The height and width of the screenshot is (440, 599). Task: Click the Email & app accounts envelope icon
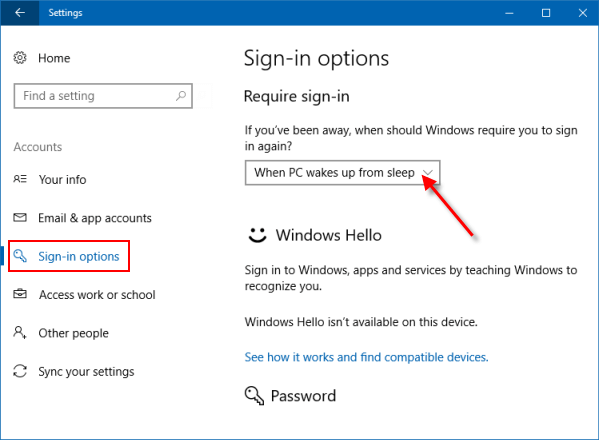20,217
